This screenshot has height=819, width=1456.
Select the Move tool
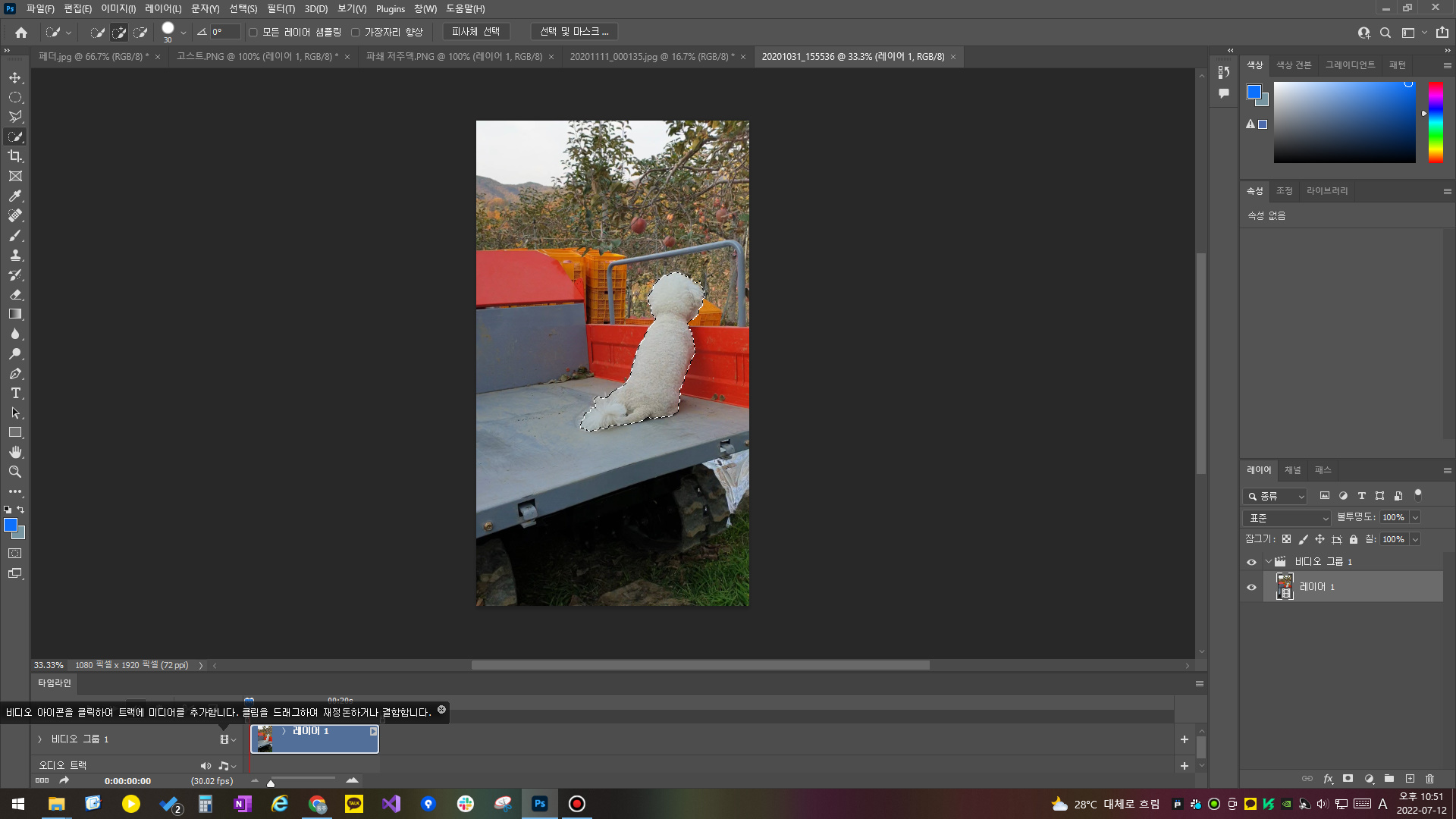15,78
